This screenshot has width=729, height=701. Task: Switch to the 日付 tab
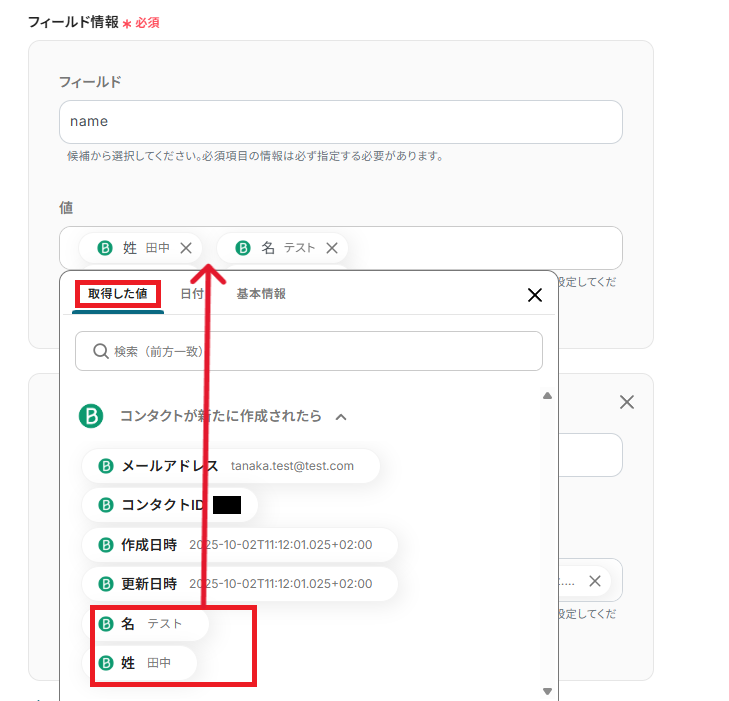(x=192, y=294)
